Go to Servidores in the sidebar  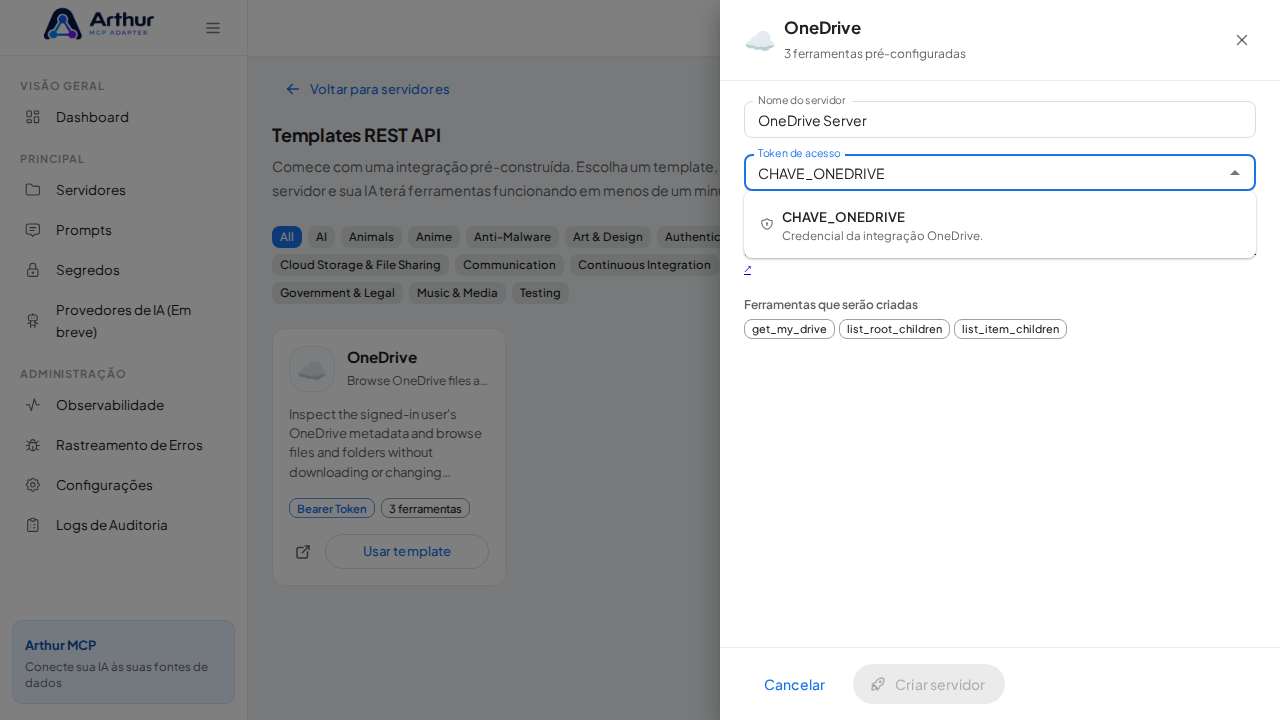(x=124, y=190)
